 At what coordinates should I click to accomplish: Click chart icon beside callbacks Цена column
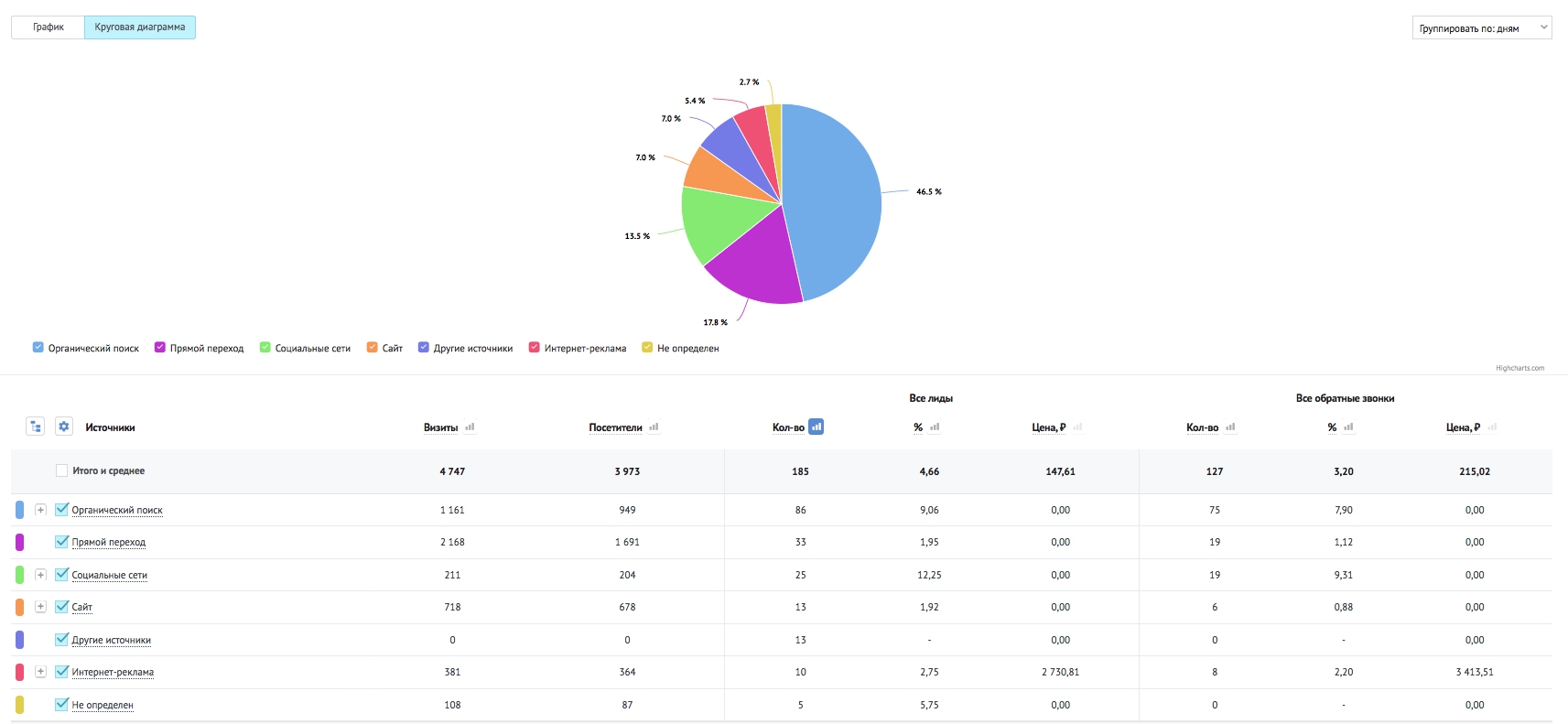1492,427
